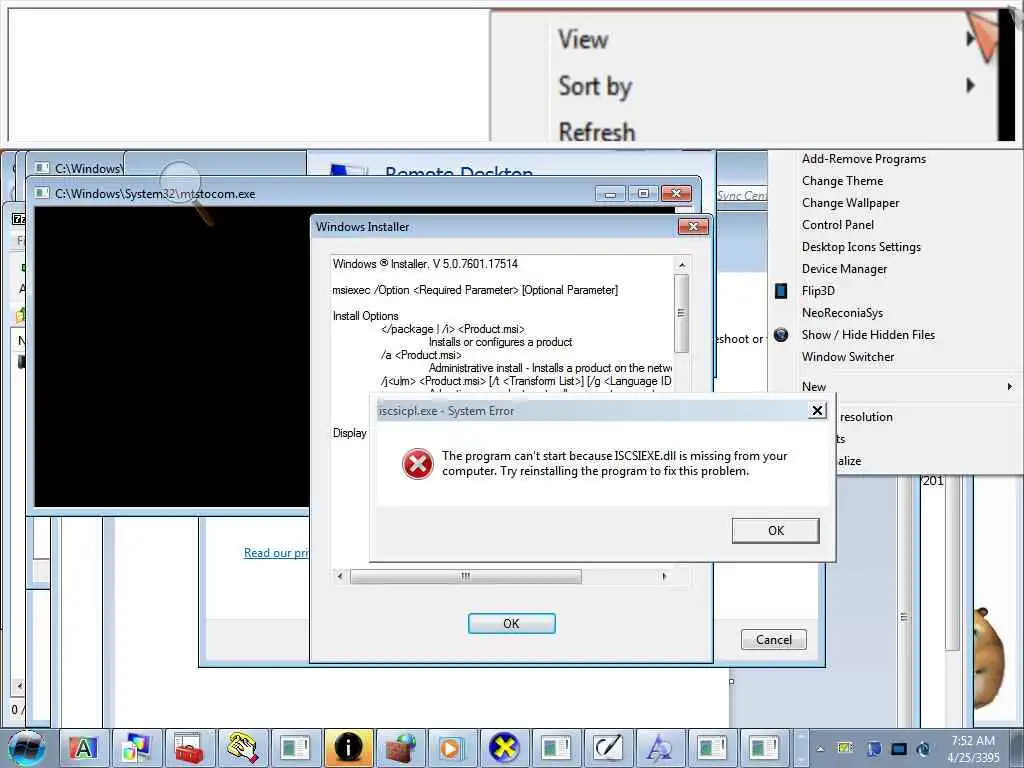Image resolution: width=1024 pixels, height=768 pixels.
Task: Click the taskbar clock showing 7:52 AM
Action: pos(973,748)
